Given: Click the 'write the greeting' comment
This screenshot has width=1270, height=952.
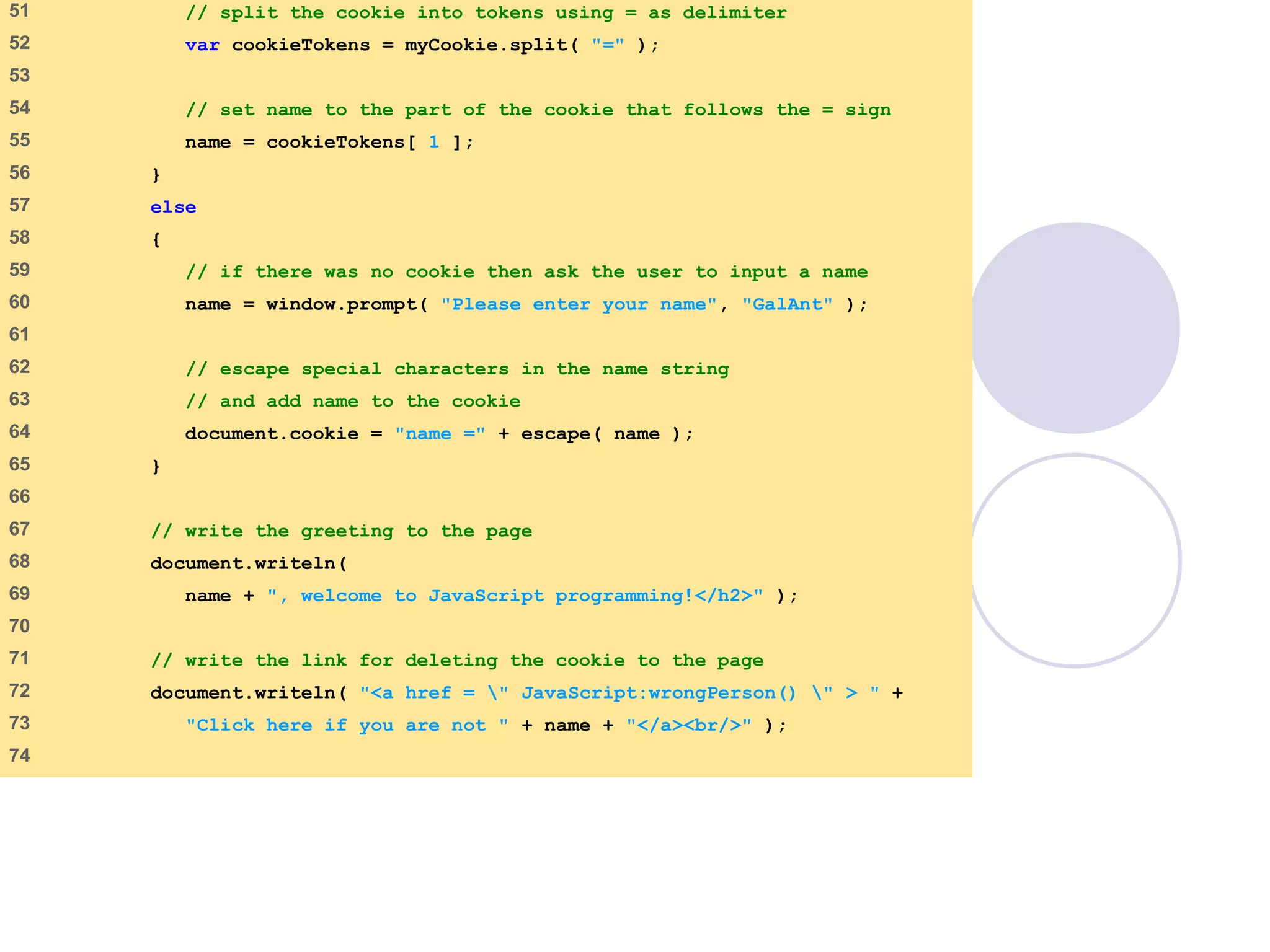Looking at the screenshot, I should [x=341, y=531].
